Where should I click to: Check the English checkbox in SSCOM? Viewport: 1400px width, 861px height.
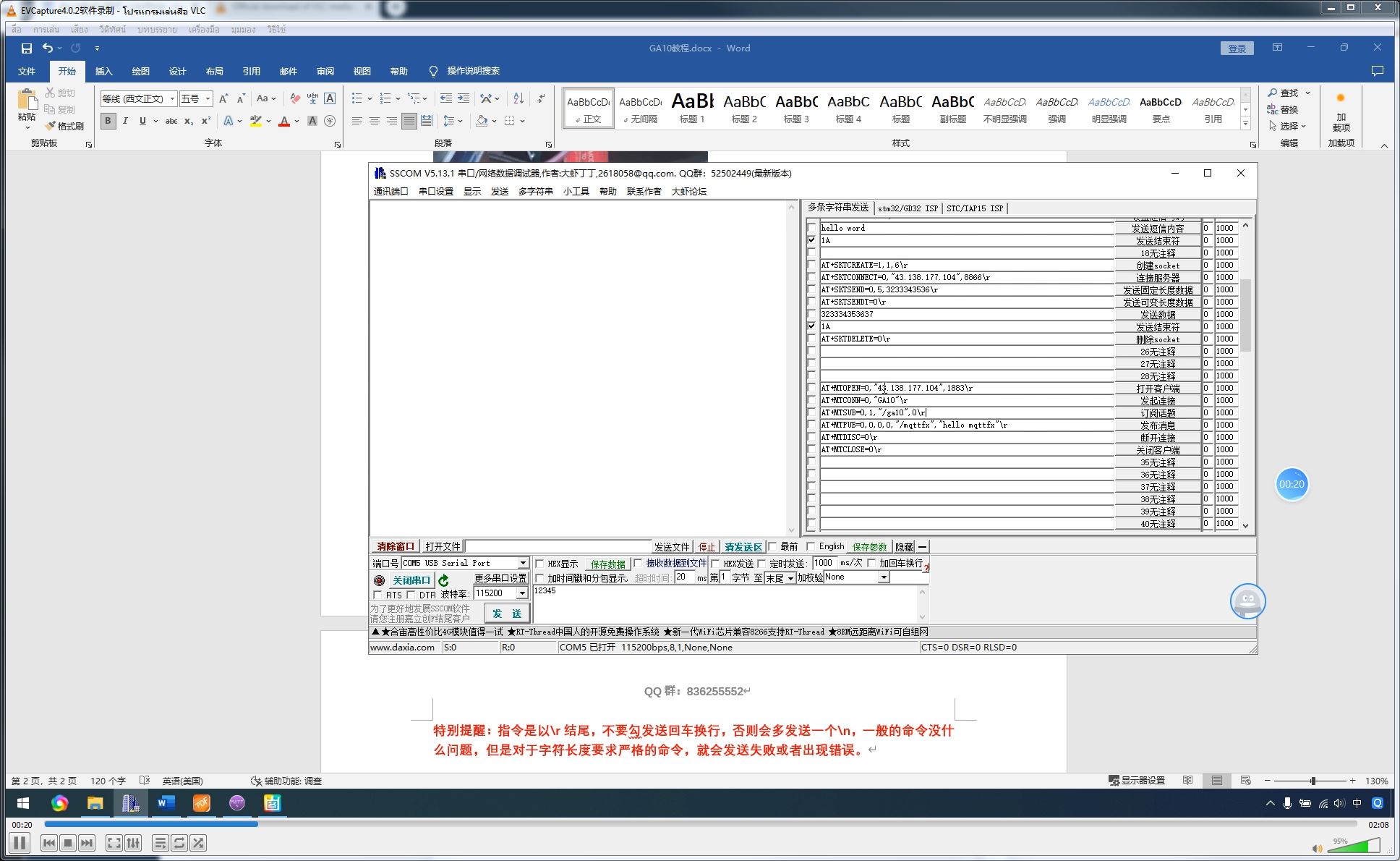[811, 546]
